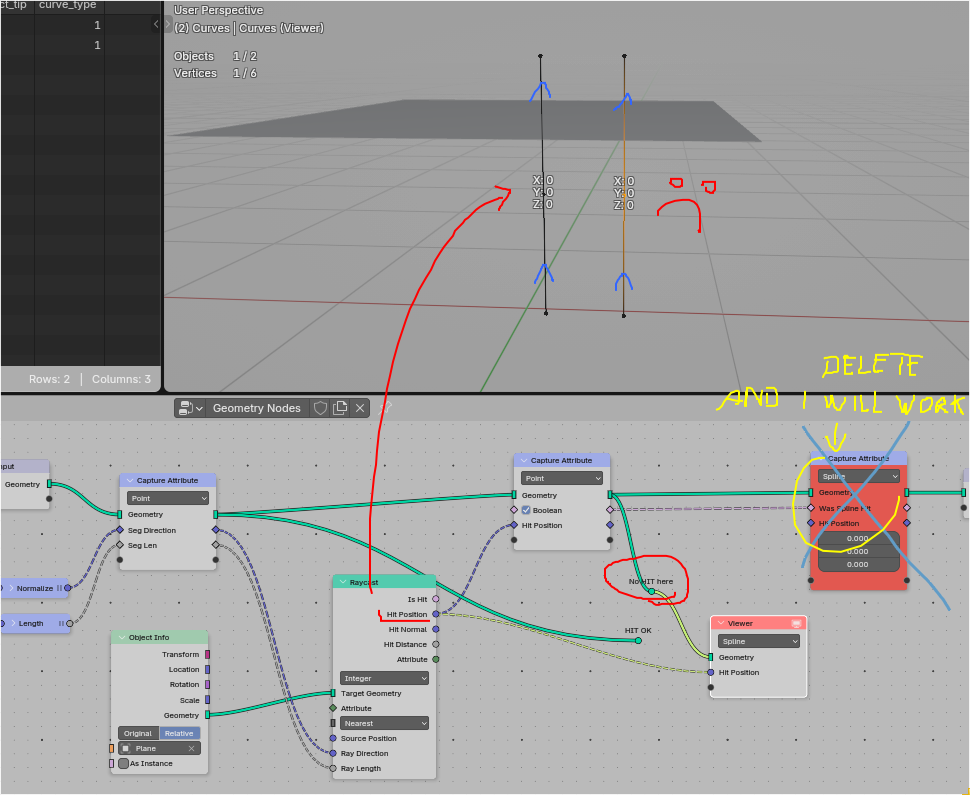The image size is (970, 795).
Task: Click the Raycast Hit Normal output socket
Action: [x=436, y=629]
